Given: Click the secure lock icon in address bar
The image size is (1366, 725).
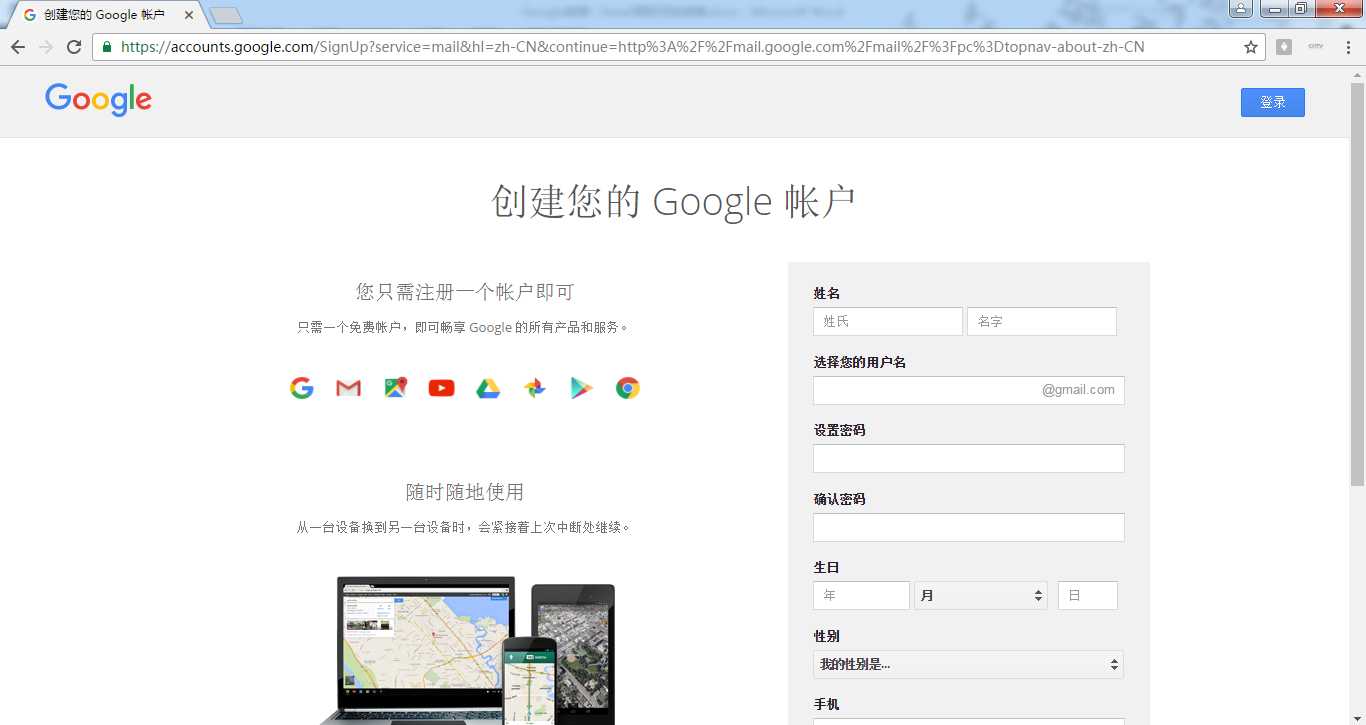Looking at the screenshot, I should (x=107, y=47).
